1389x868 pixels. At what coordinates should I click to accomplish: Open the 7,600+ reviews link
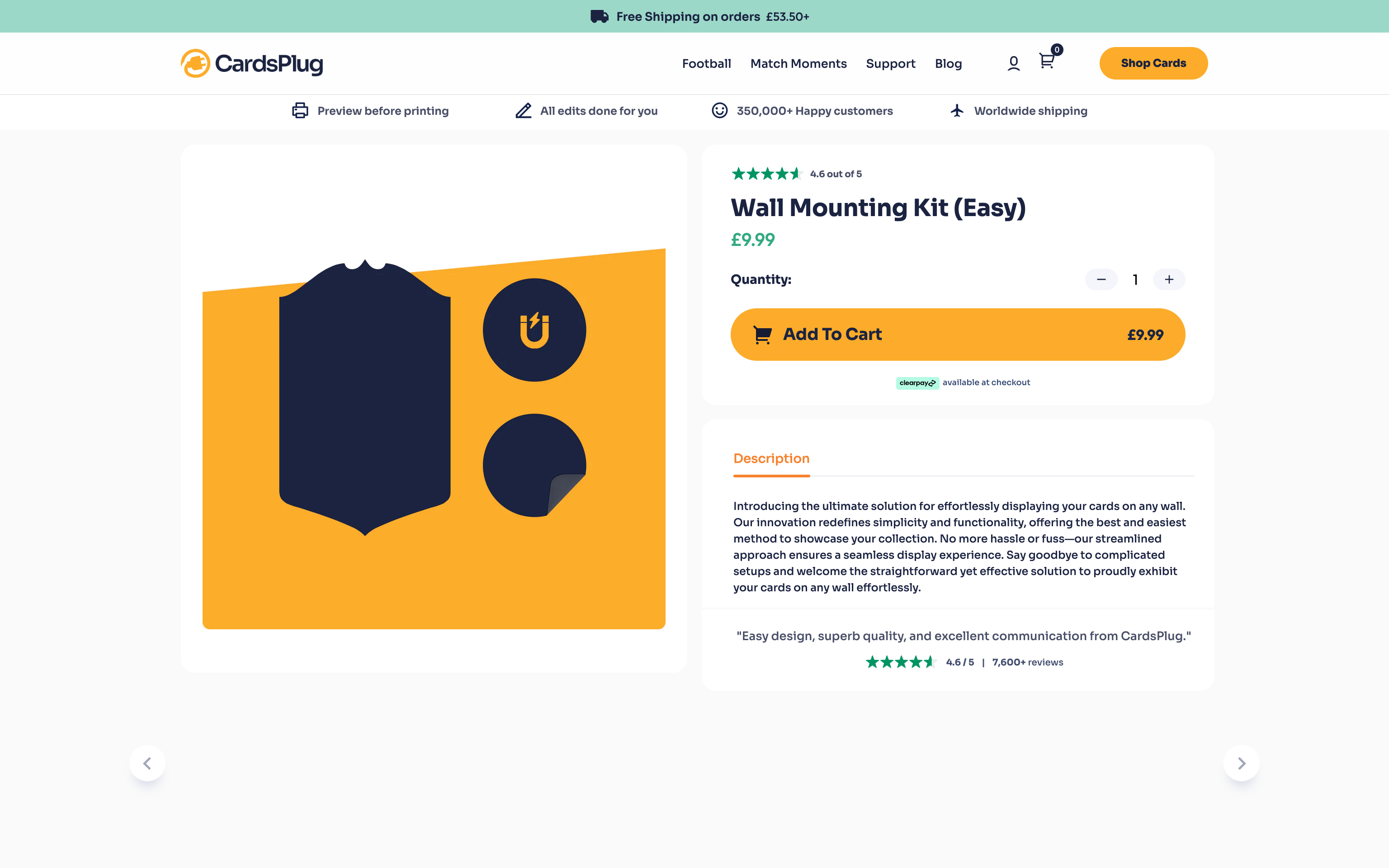pyautogui.click(x=1027, y=662)
